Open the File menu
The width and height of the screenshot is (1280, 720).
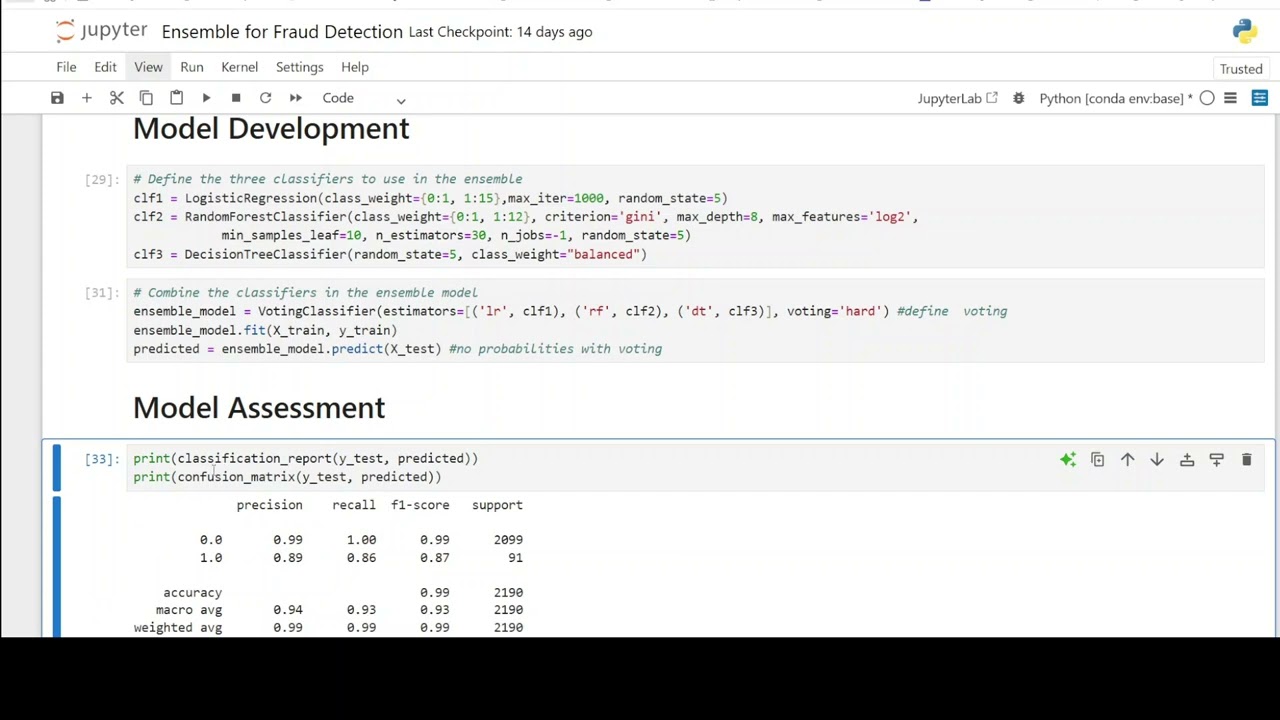(66, 67)
